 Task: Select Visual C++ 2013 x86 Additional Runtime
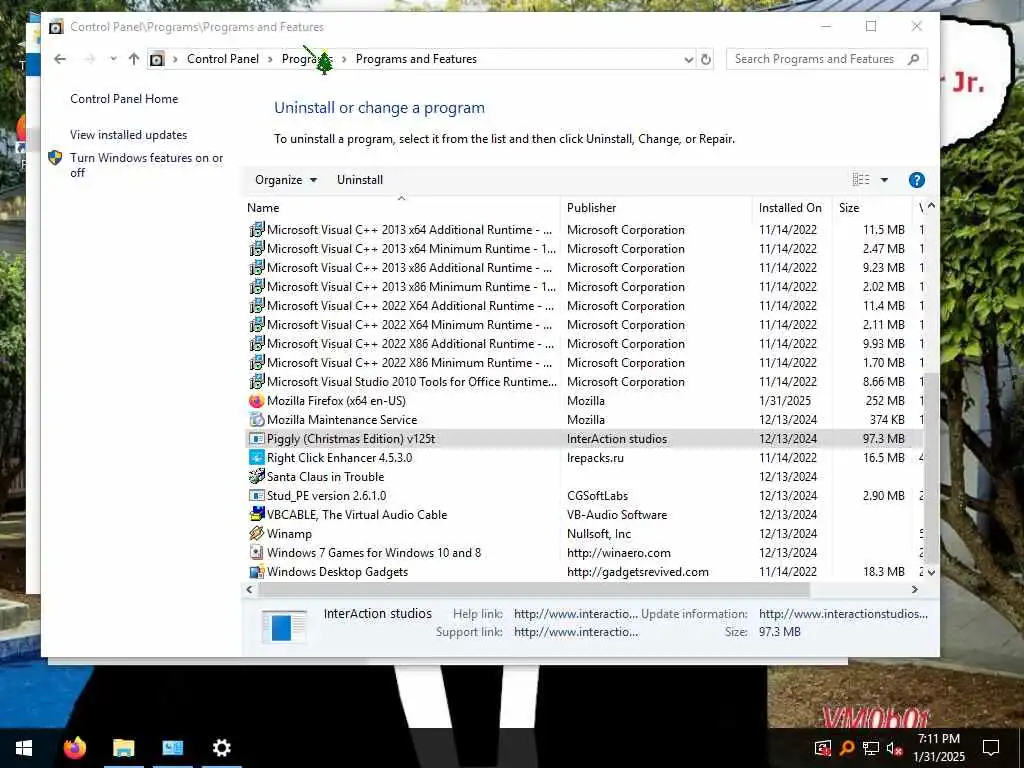584,268
